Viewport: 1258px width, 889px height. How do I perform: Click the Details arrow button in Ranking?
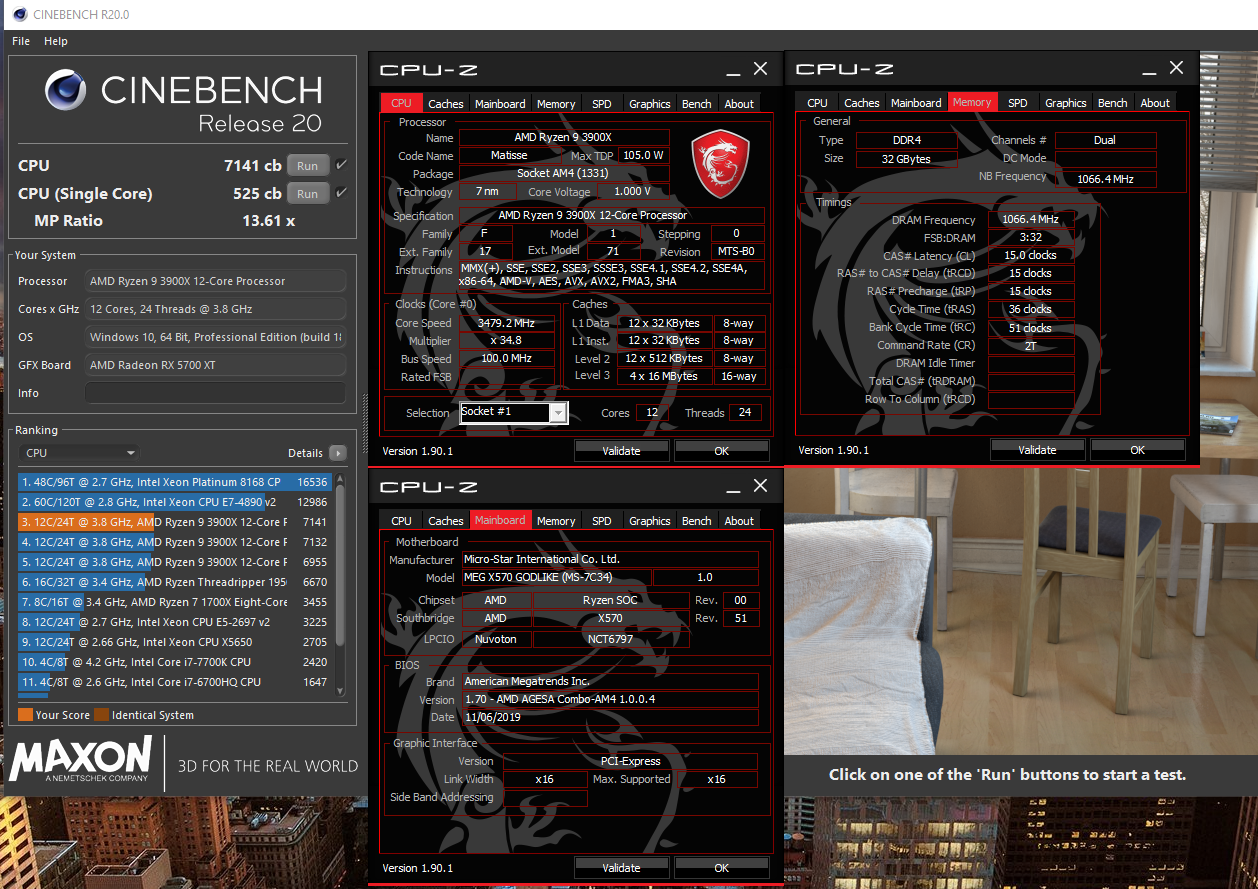tap(338, 453)
